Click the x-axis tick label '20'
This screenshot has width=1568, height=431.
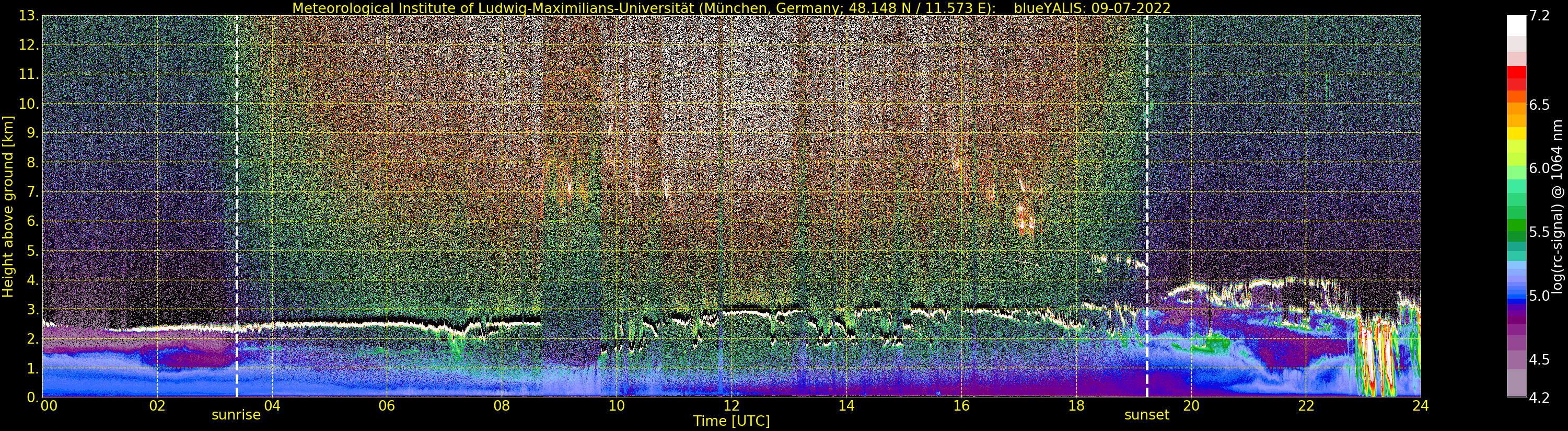(x=1191, y=406)
